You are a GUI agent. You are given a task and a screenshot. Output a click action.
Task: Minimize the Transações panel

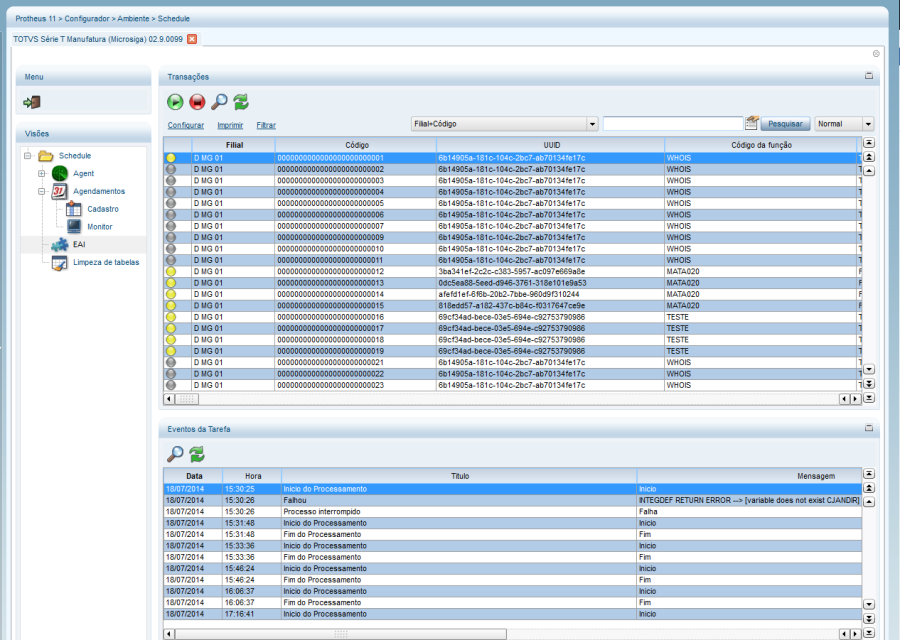click(869, 76)
